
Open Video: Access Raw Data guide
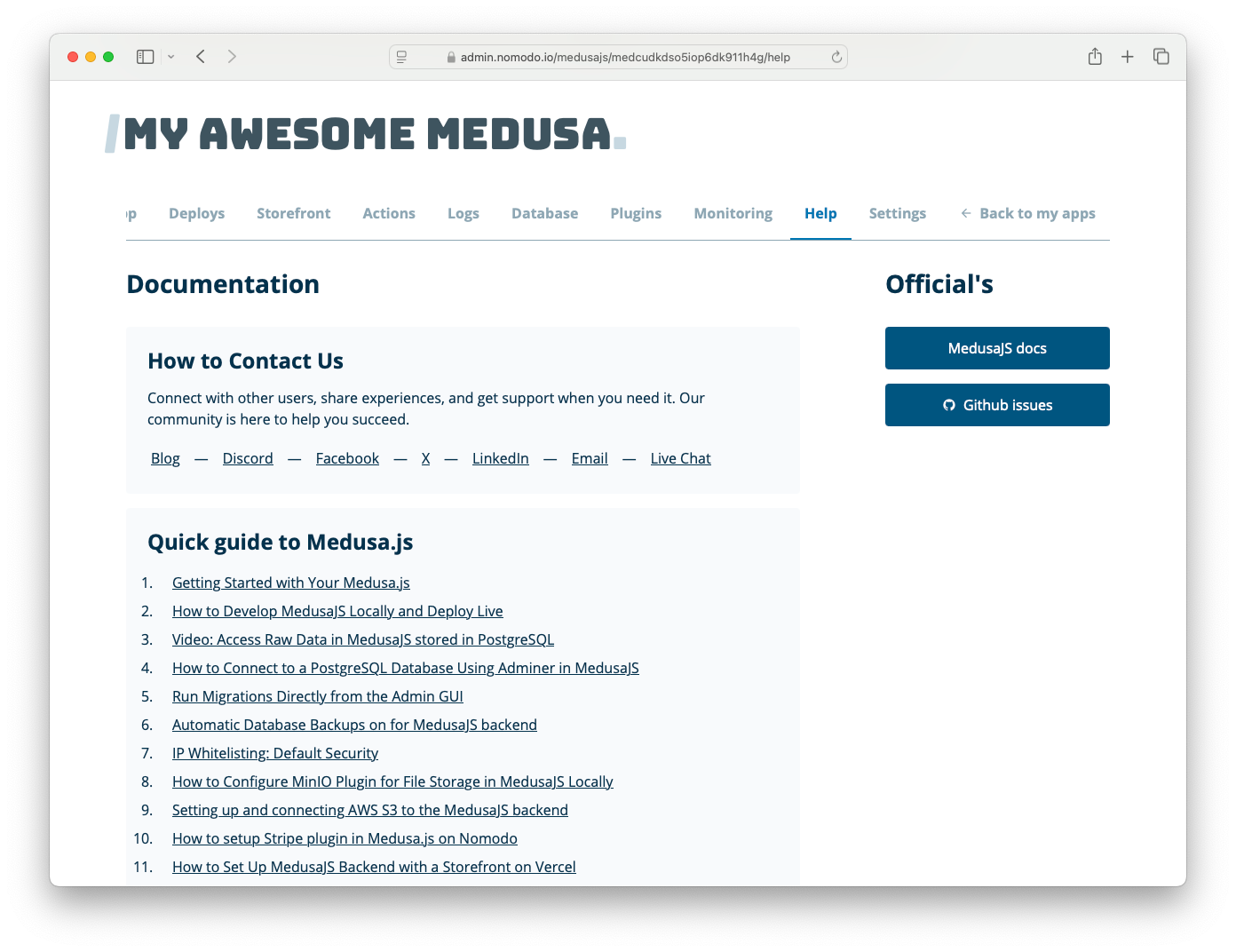coord(363,639)
